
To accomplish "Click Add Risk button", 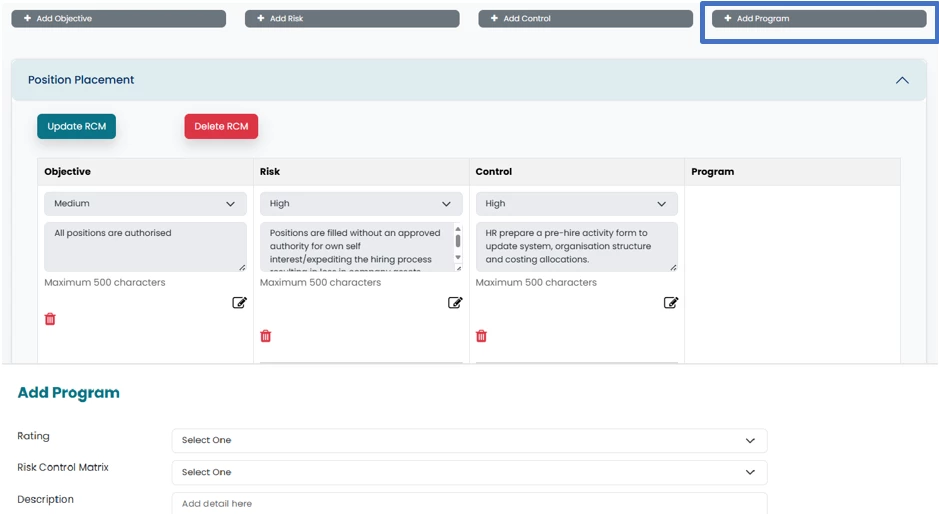I will pos(352,19).
